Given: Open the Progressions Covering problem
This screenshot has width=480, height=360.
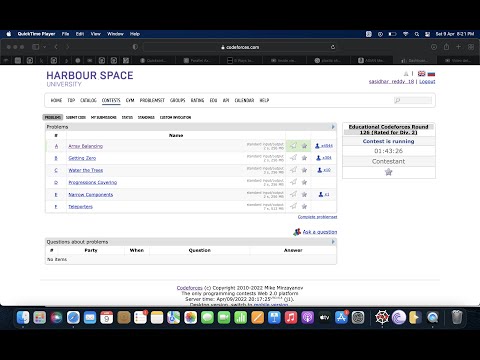Looking at the screenshot, I should (x=93, y=182).
